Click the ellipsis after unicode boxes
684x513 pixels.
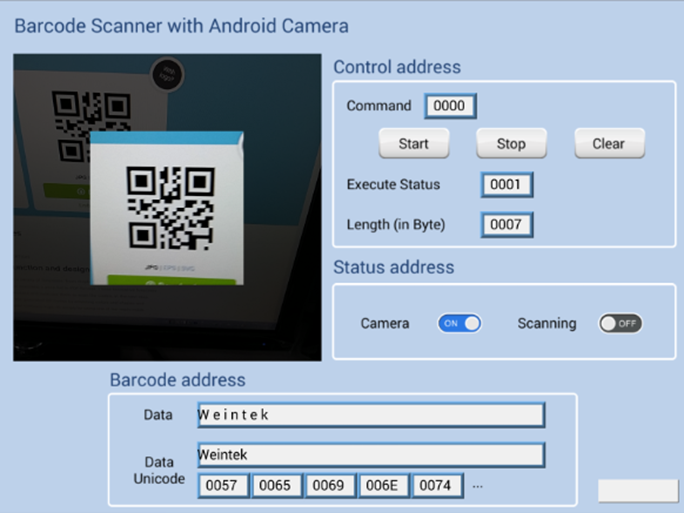tap(478, 487)
